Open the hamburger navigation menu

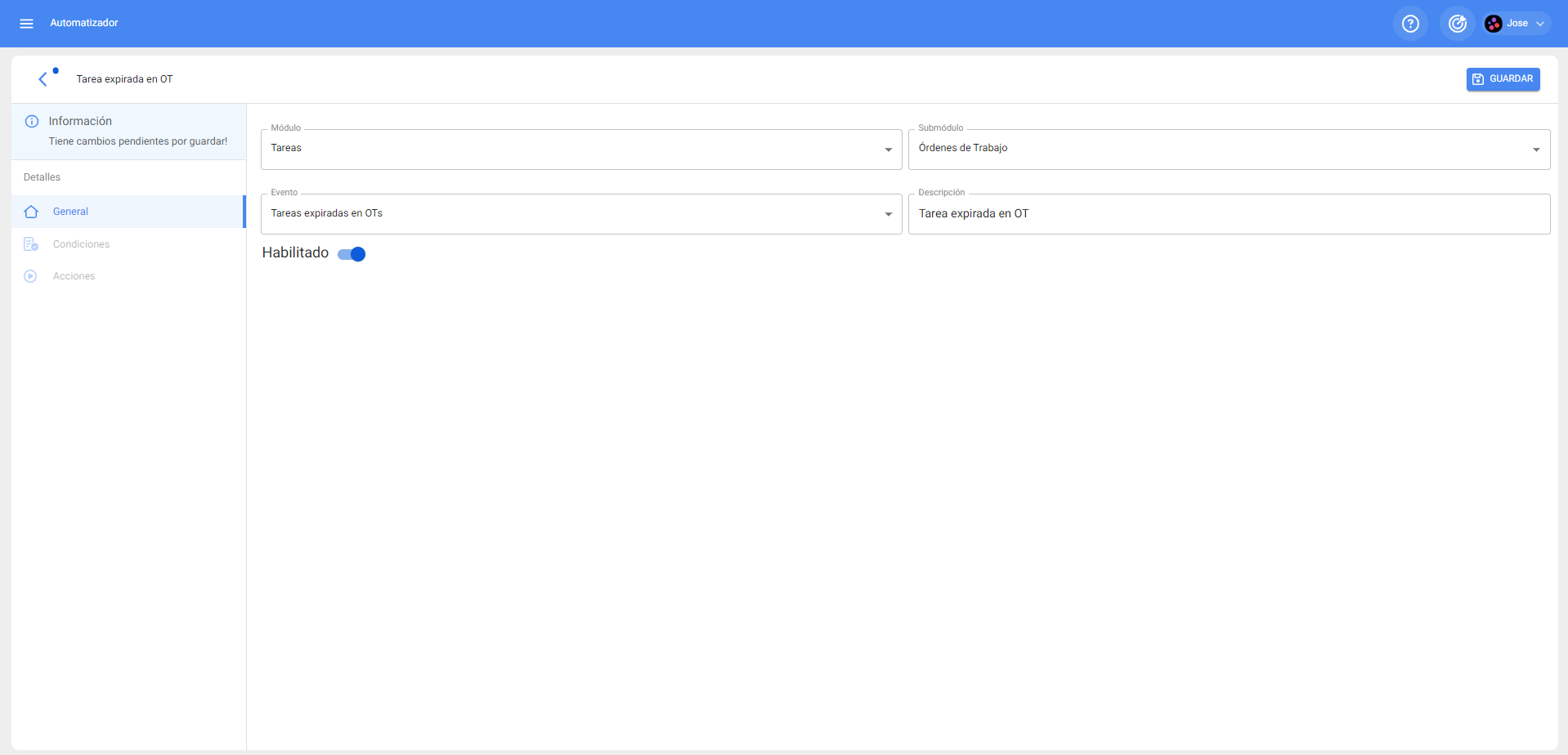pos(26,24)
